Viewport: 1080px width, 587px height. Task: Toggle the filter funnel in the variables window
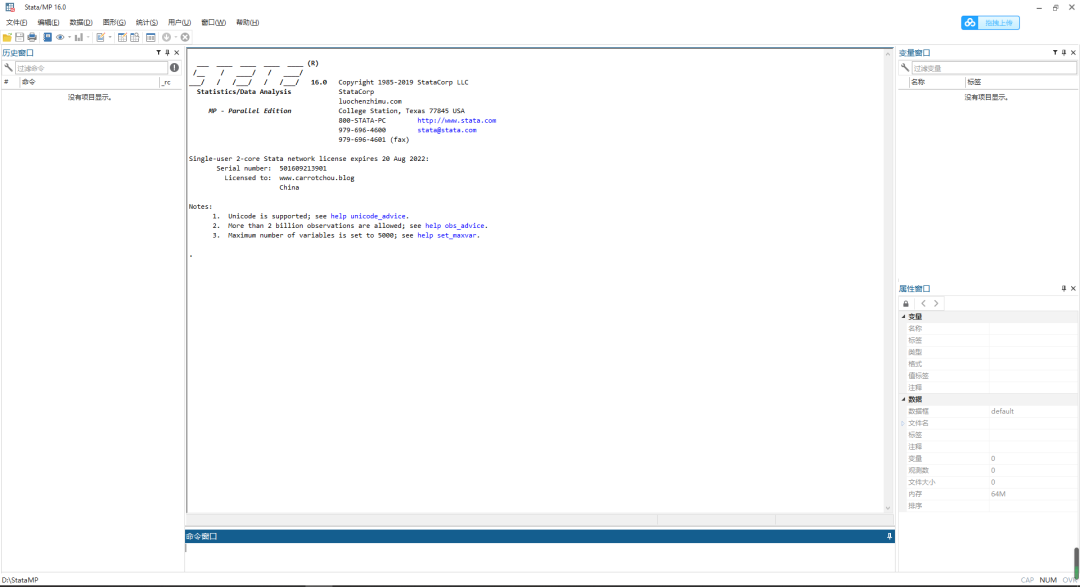point(1055,52)
